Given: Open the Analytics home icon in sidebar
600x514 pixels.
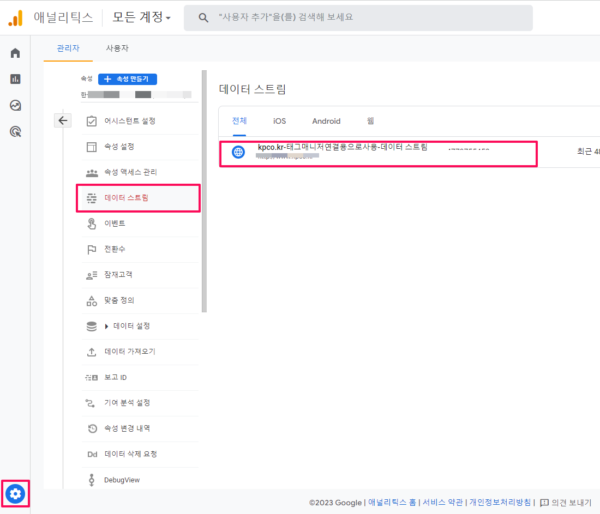Looking at the screenshot, I should tap(15, 53).
